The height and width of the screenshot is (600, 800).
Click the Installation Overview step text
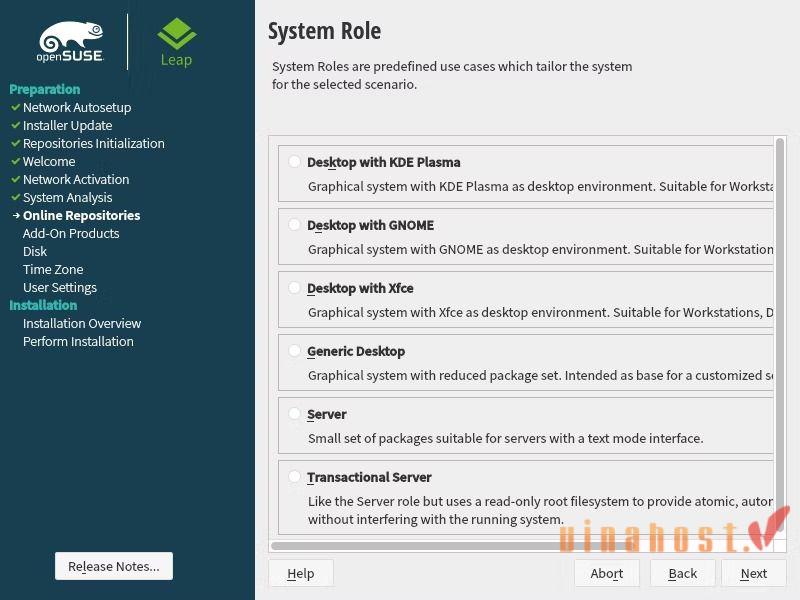coord(82,323)
